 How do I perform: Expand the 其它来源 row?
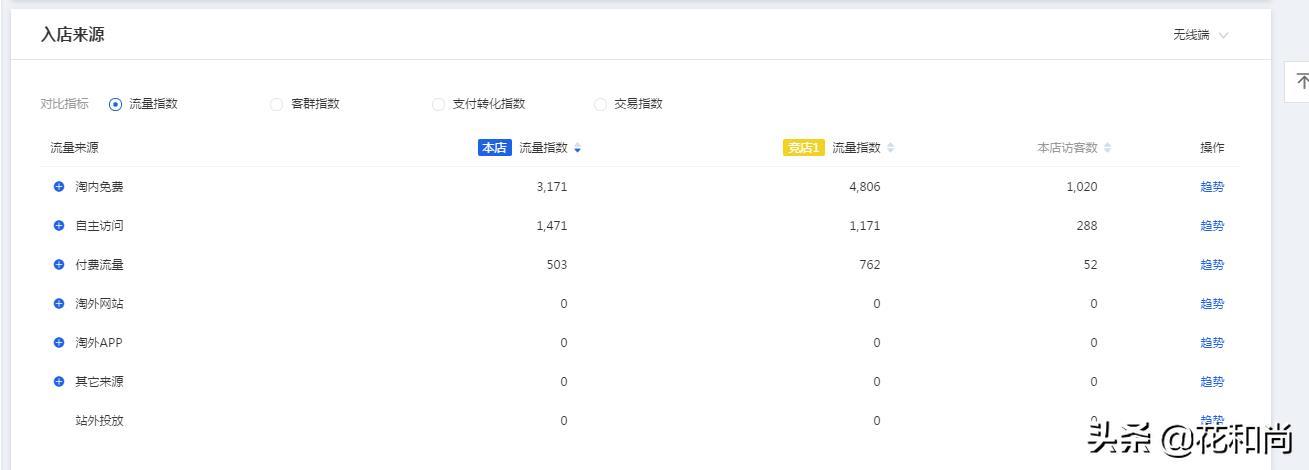(59, 381)
